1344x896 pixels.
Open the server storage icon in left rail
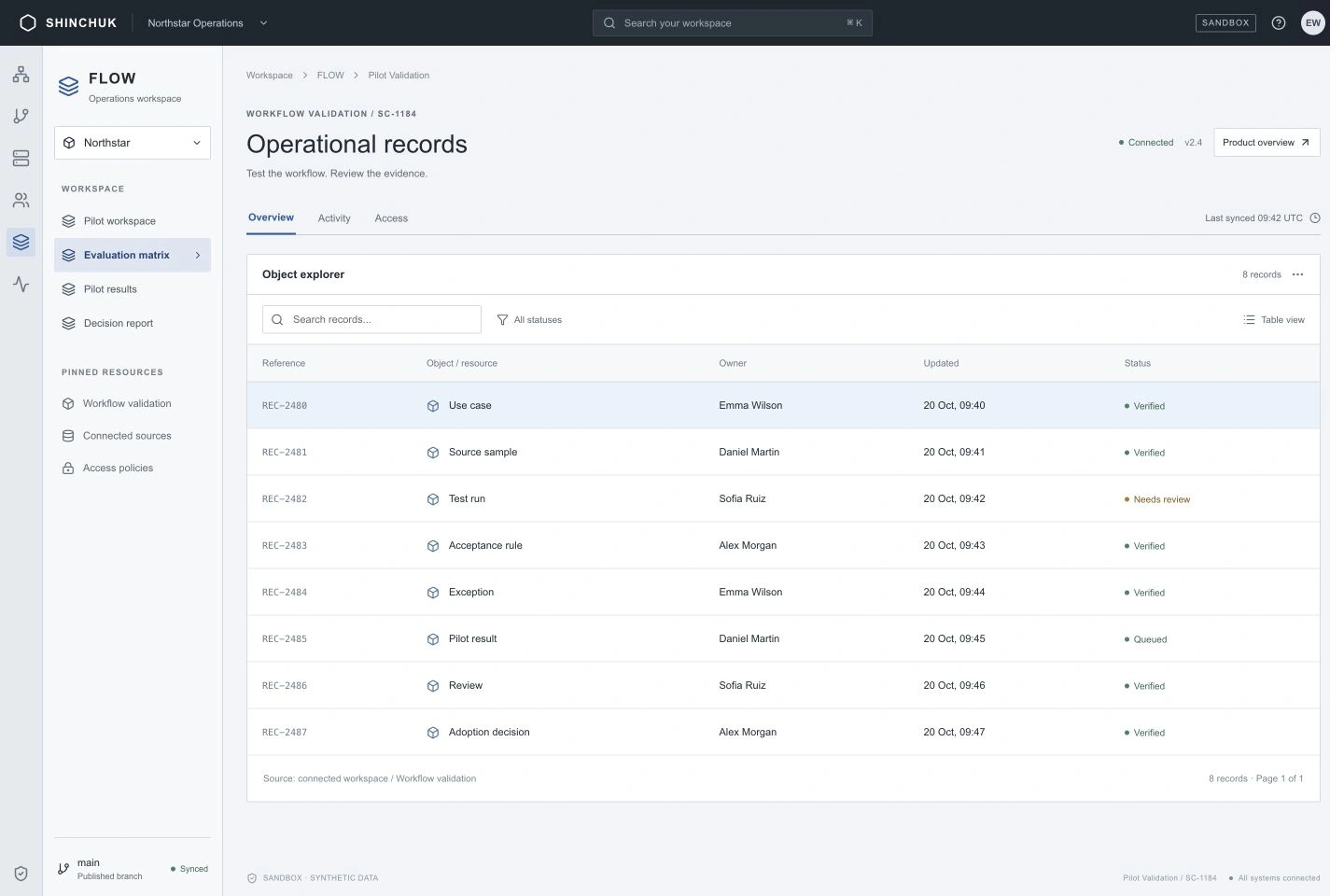click(21, 159)
